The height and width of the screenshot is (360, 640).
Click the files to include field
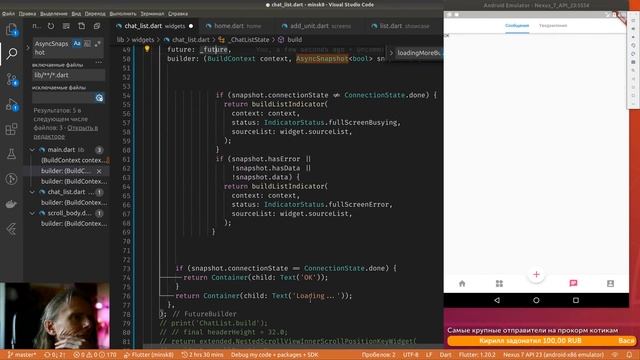pos(68,75)
